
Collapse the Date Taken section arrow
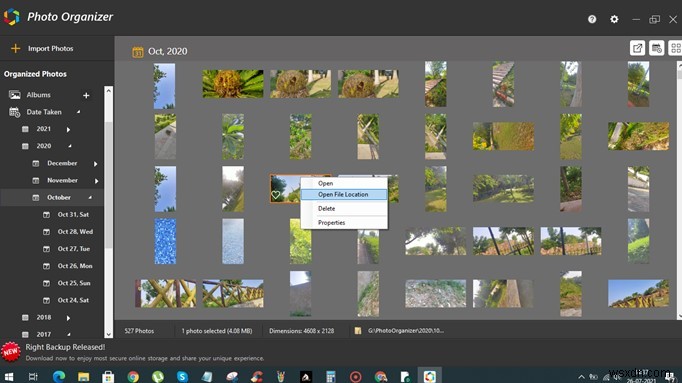pos(78,112)
